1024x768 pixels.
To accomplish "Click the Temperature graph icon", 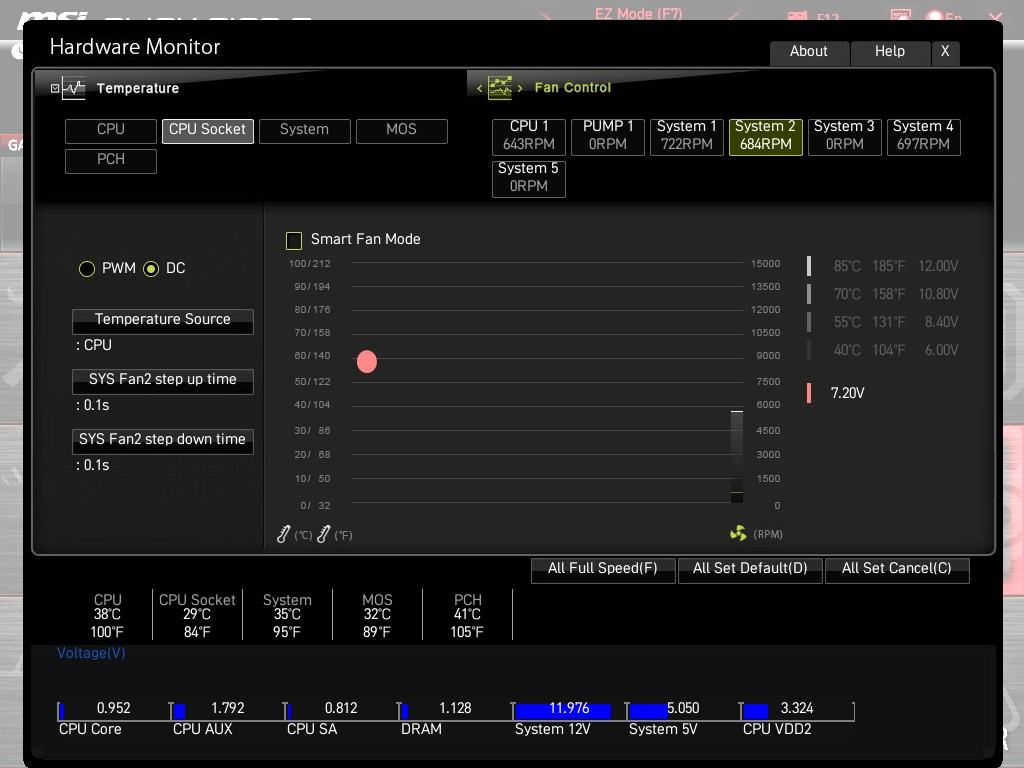I will point(74,88).
